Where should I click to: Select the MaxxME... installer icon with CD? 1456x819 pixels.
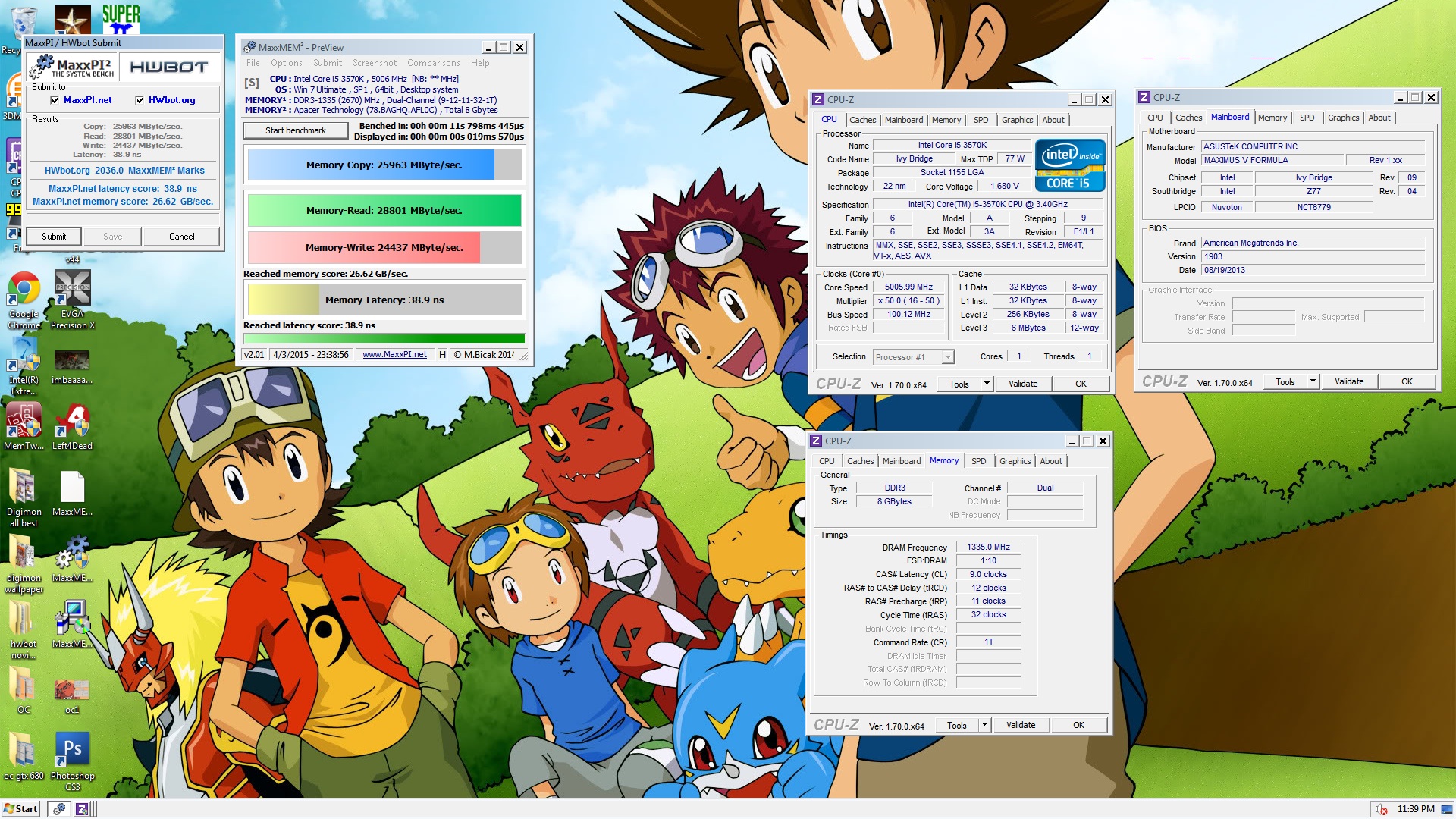click(72, 625)
